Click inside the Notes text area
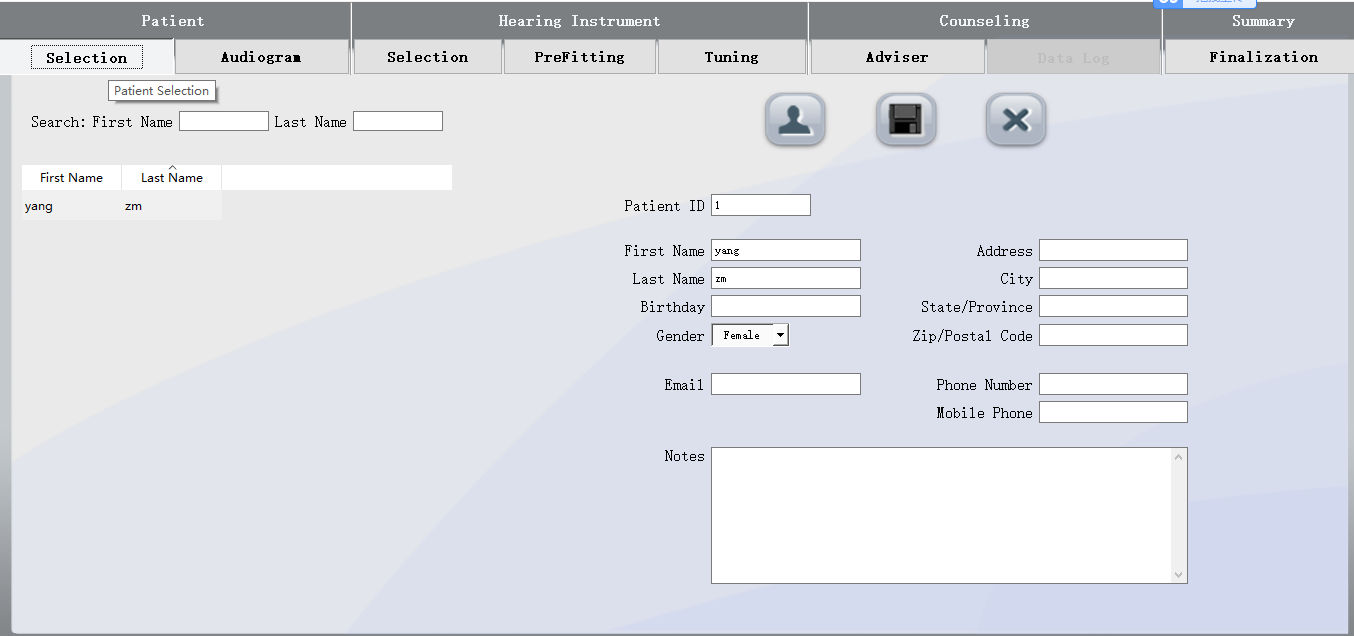The image size is (1354, 636). [x=940, y=515]
